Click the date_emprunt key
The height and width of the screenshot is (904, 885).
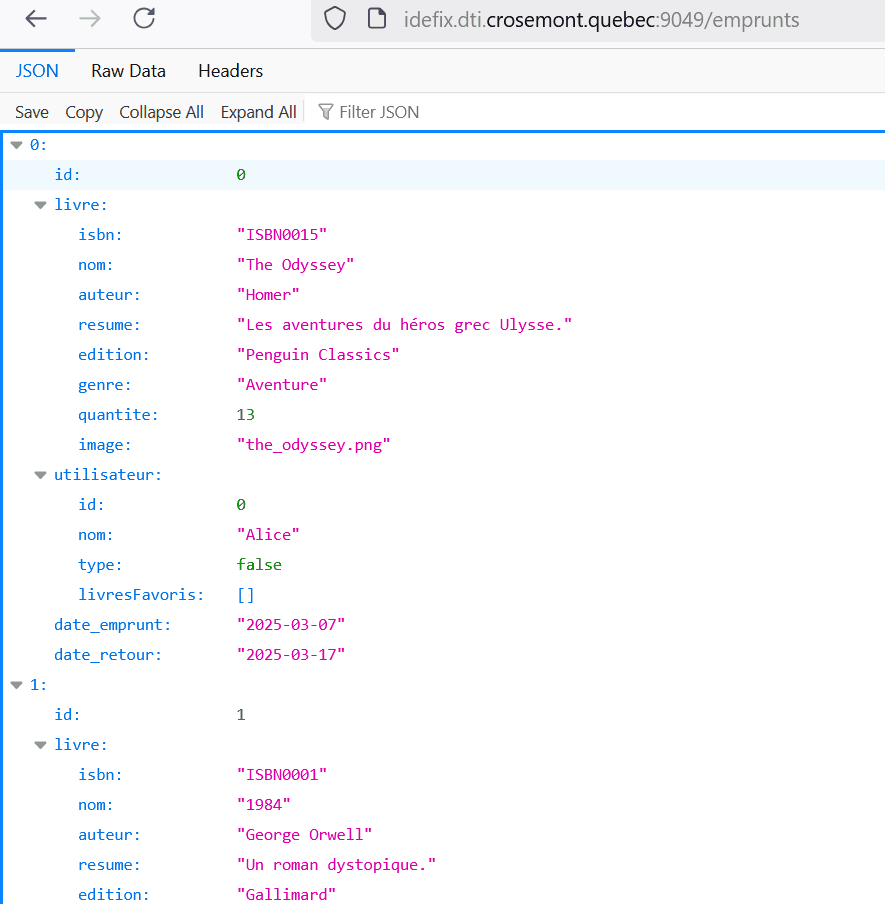(112, 625)
